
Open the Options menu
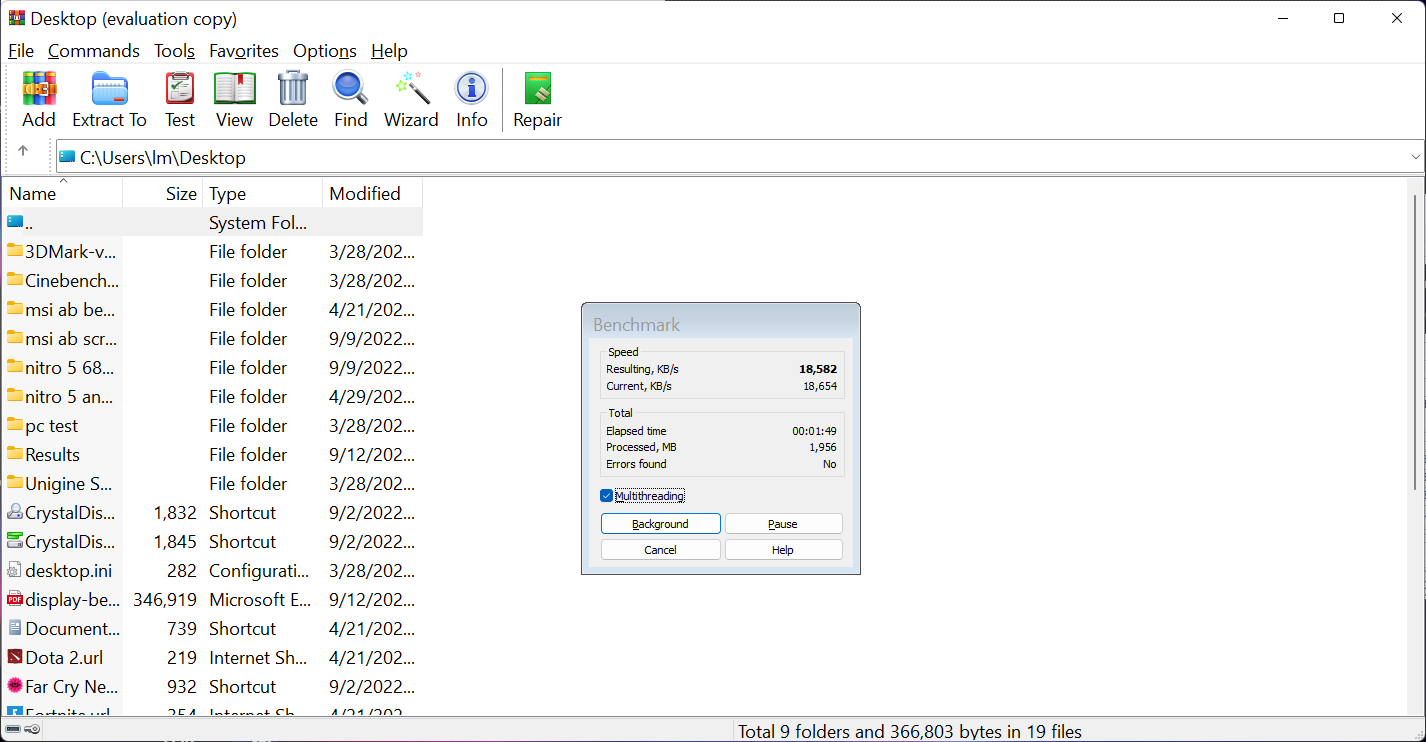(325, 51)
